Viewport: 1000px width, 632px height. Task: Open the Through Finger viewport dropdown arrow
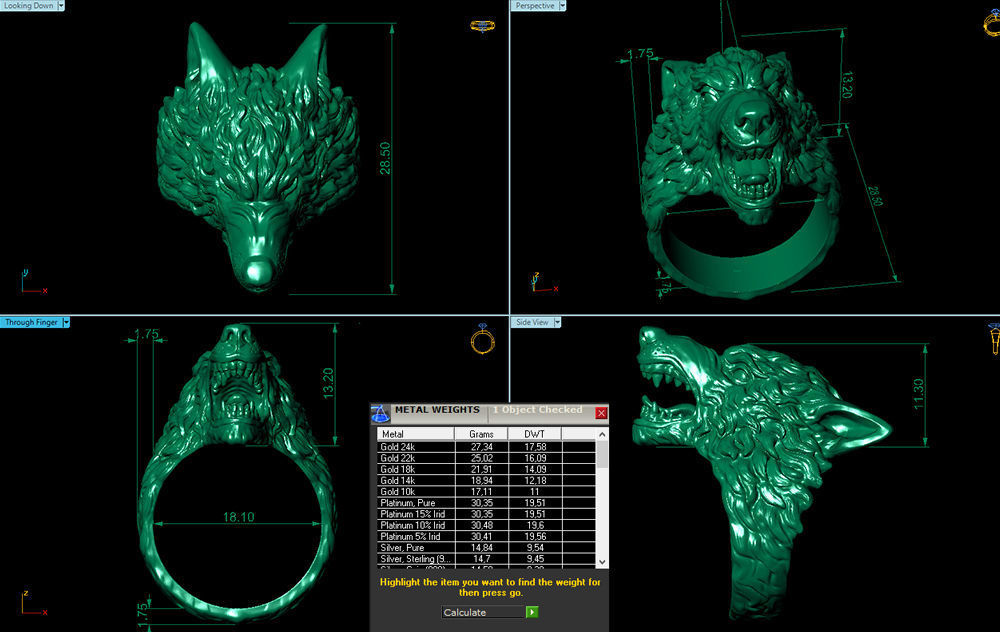[x=66, y=323]
